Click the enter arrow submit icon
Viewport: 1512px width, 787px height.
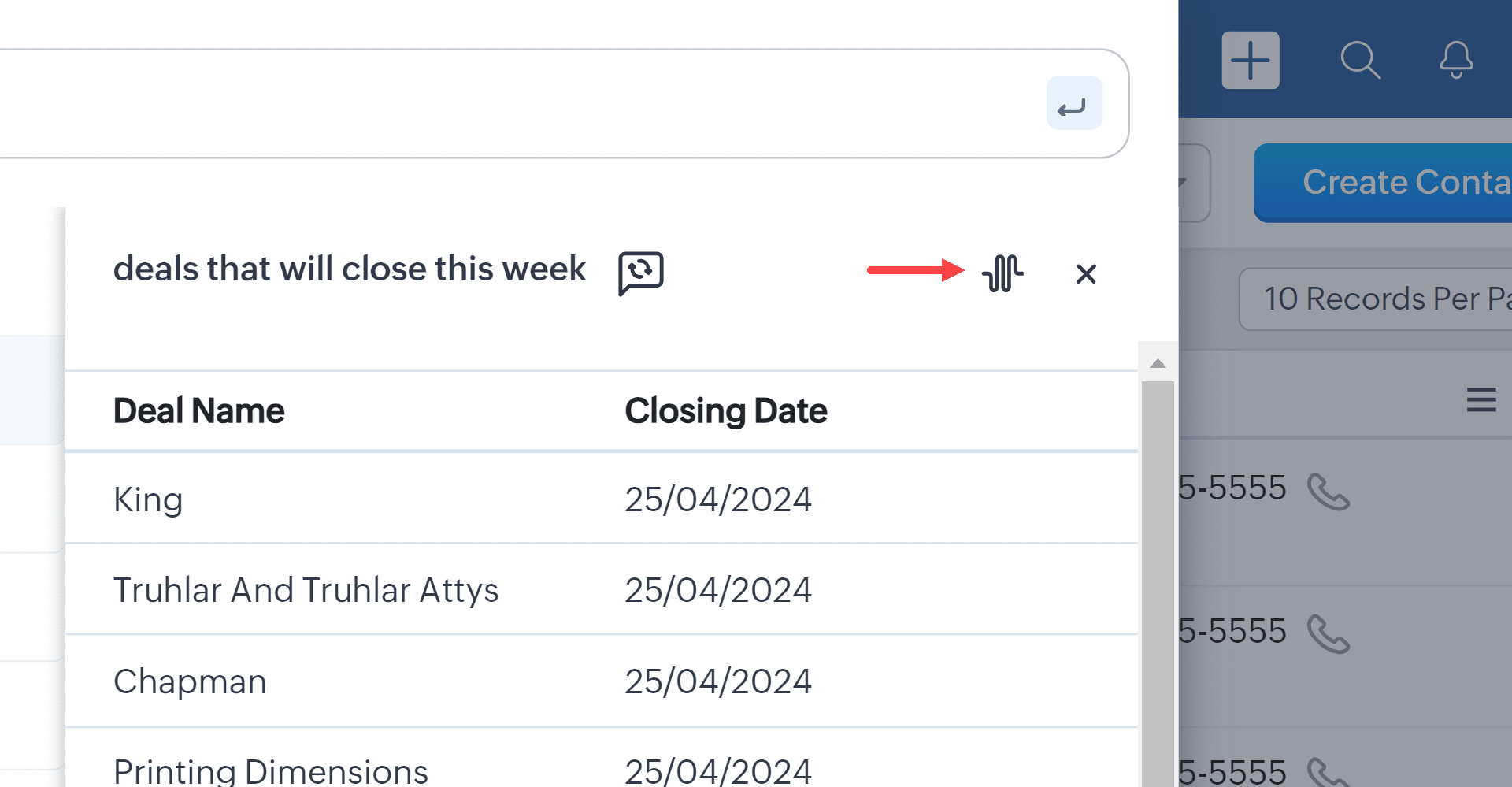coord(1073,103)
